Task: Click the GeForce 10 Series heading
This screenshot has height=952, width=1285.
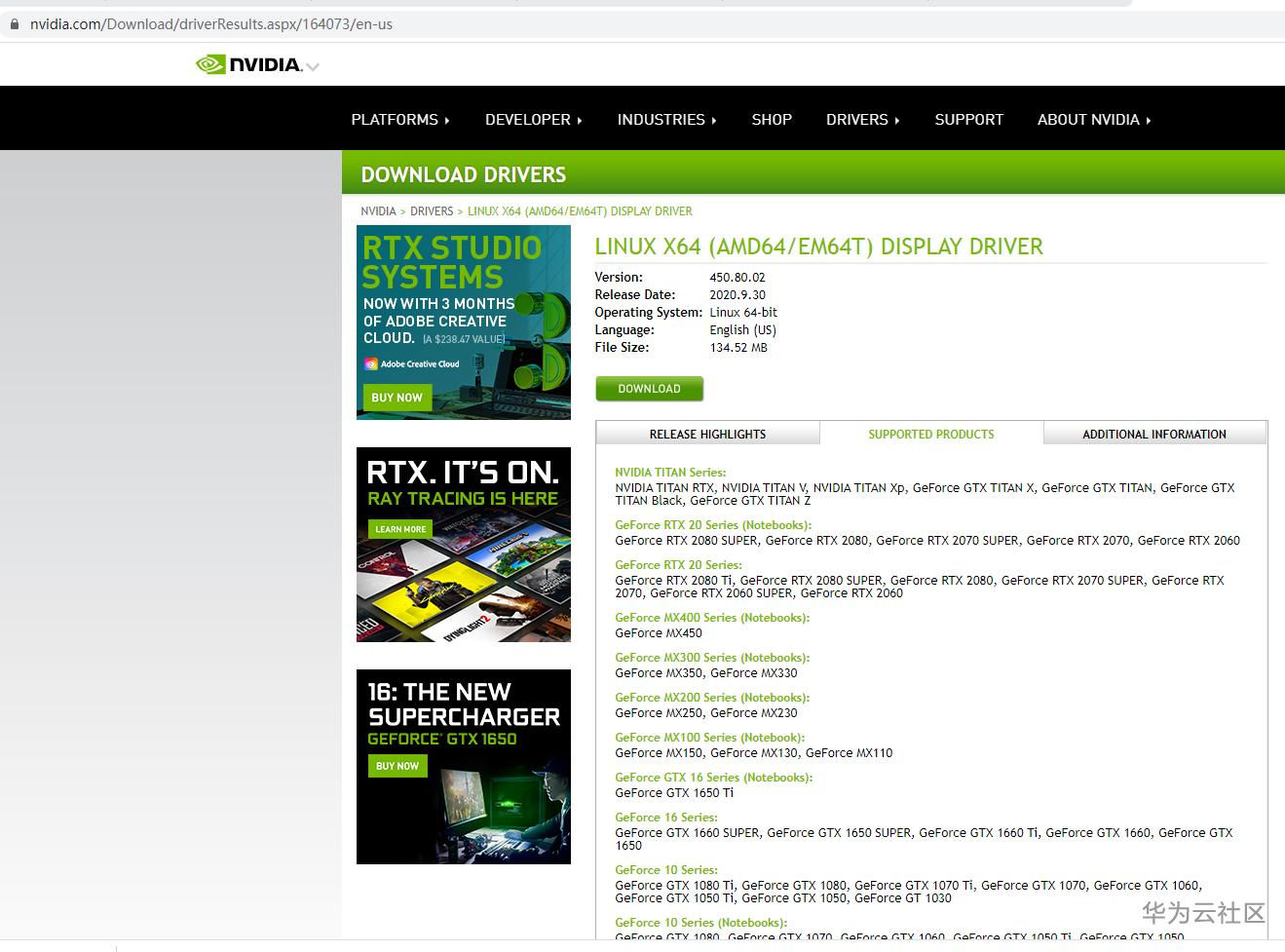Action: pyautogui.click(x=666, y=870)
